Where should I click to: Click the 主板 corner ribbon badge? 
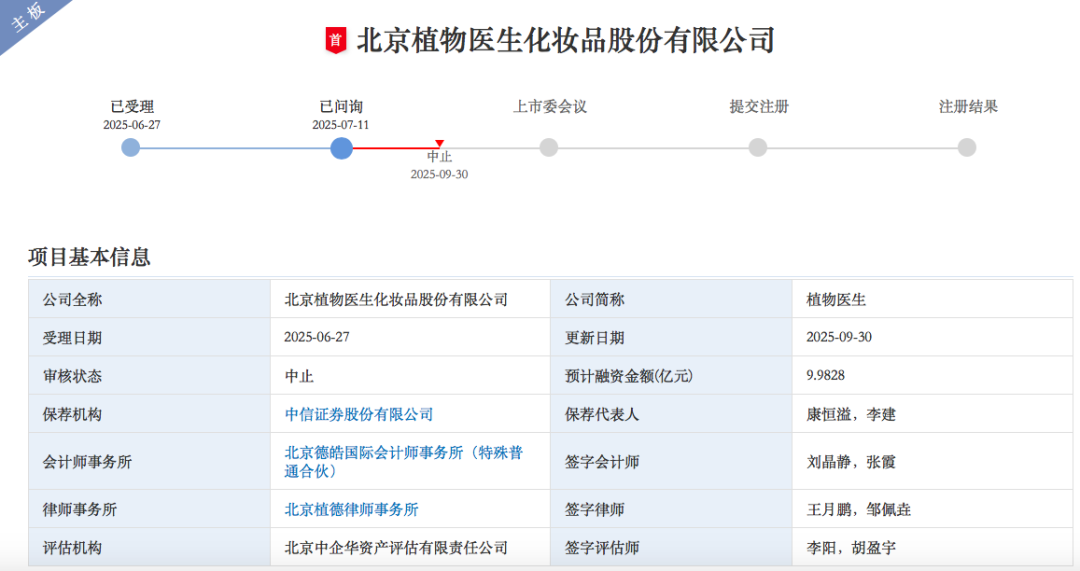[28, 20]
